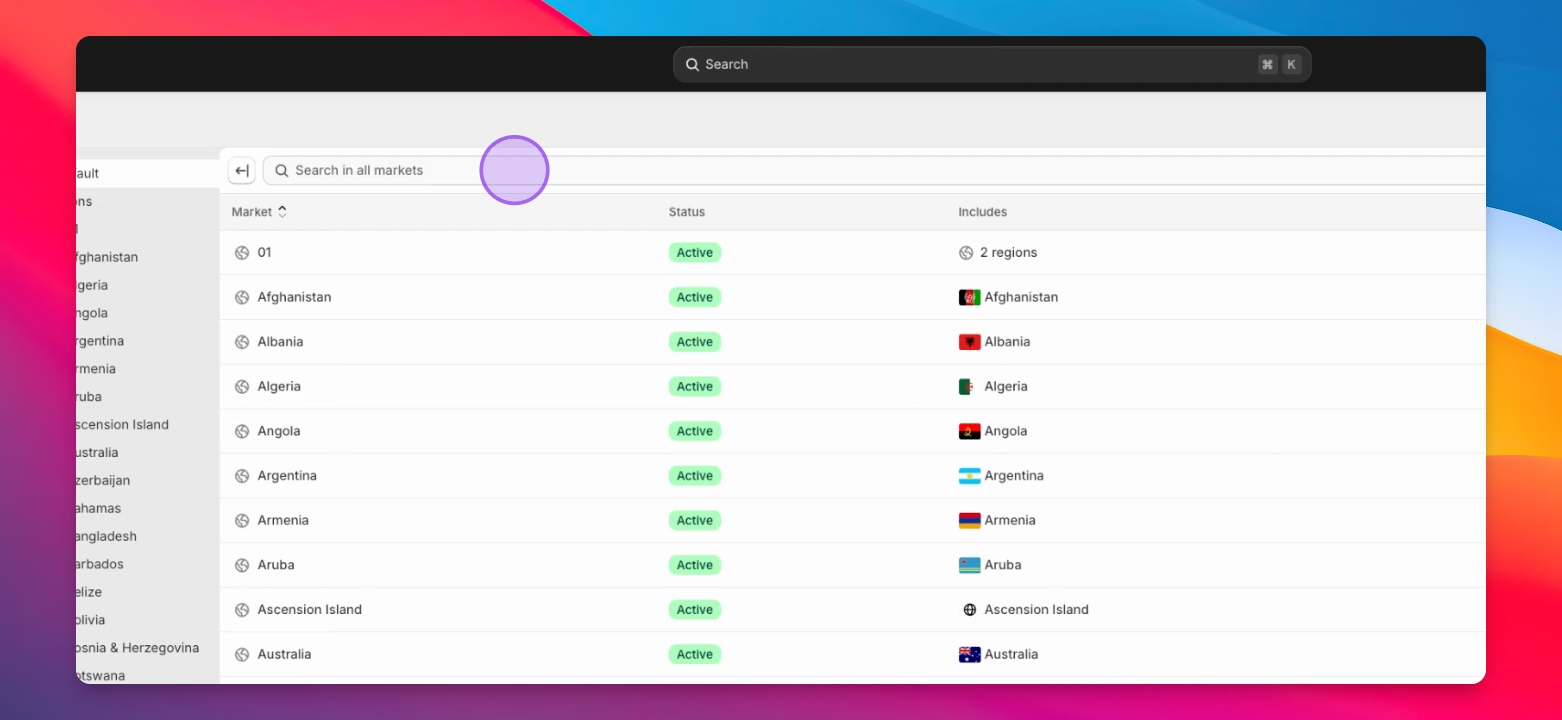Click the globe icon in Ascension Island's Includes cell
1562x720 pixels.
coord(969,610)
